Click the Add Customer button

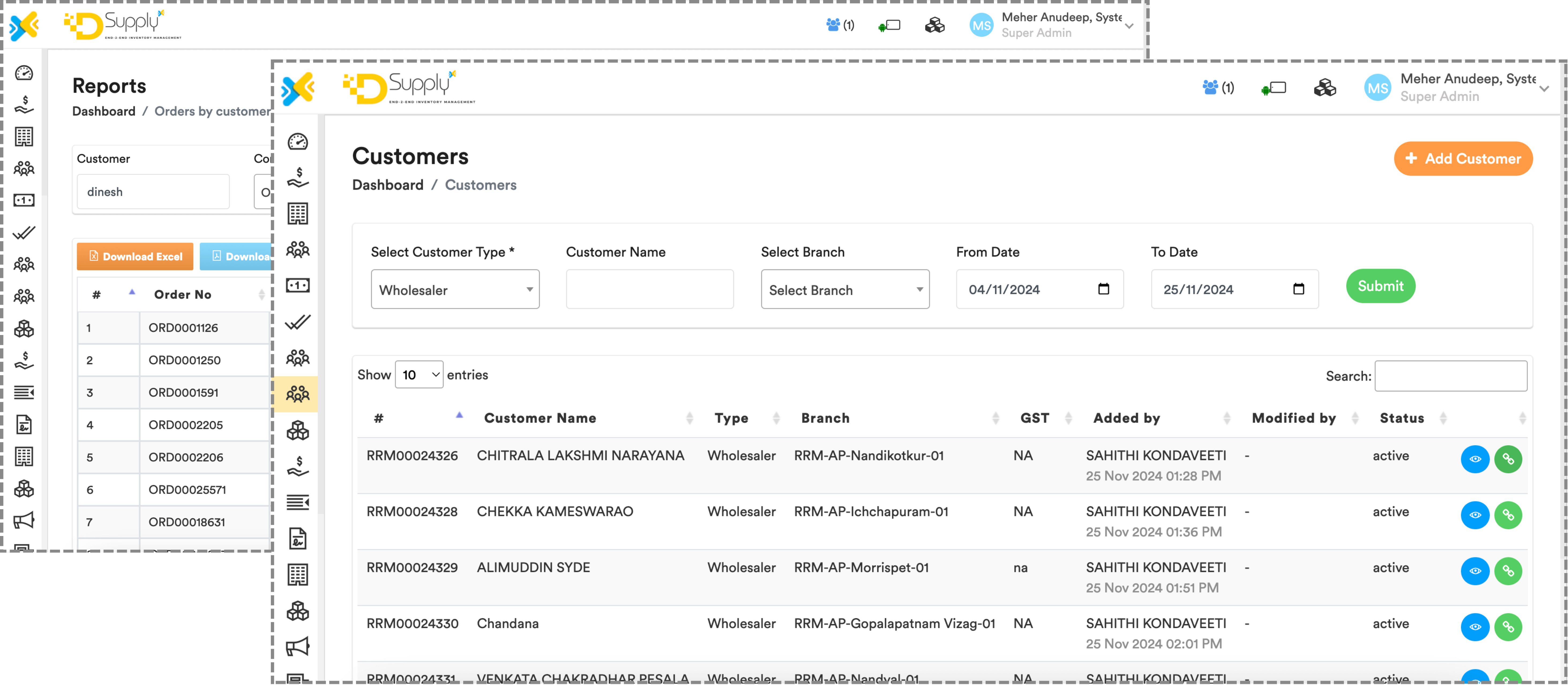click(x=1463, y=159)
